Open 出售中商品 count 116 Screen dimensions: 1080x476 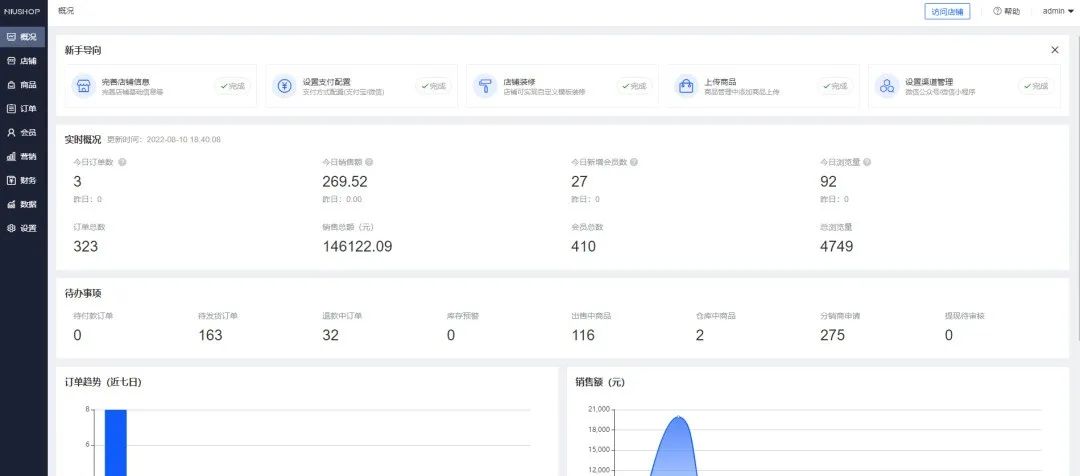click(x=583, y=335)
